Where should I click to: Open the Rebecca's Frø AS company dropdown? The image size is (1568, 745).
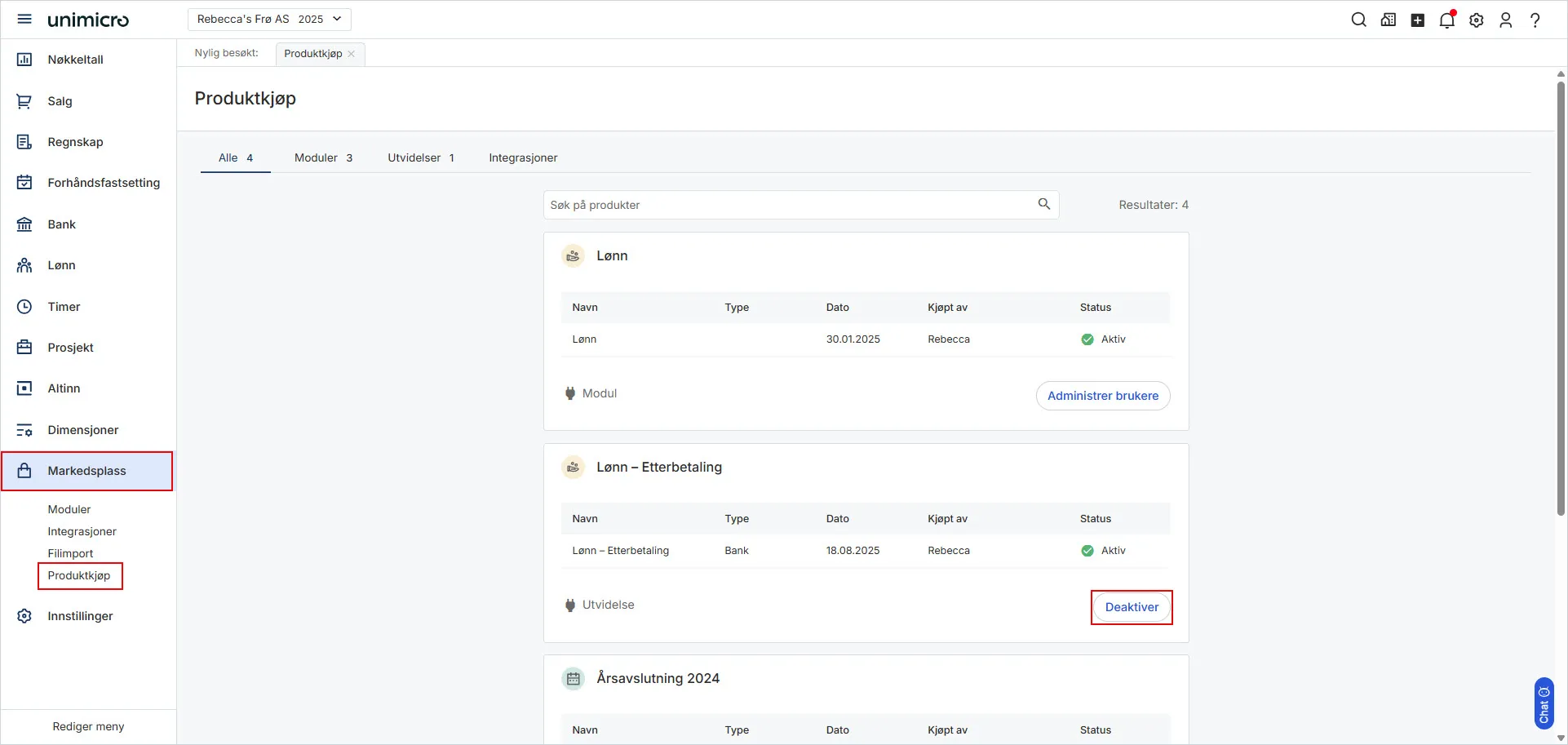point(268,19)
